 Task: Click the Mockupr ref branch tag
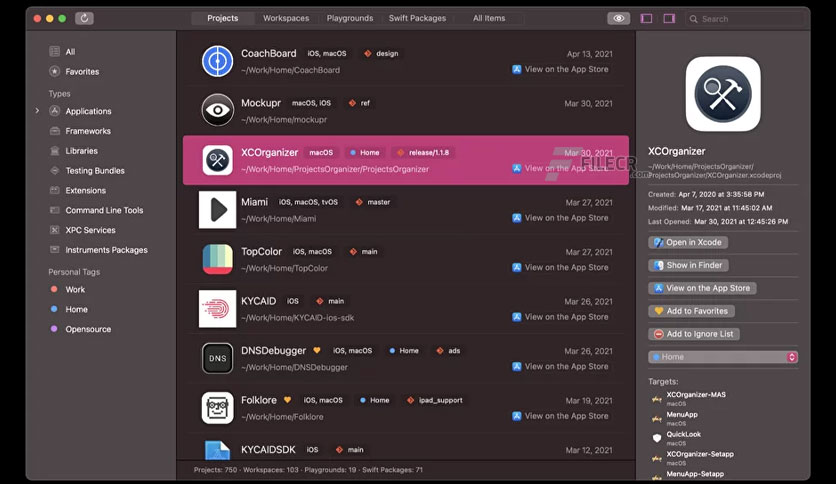(x=359, y=103)
